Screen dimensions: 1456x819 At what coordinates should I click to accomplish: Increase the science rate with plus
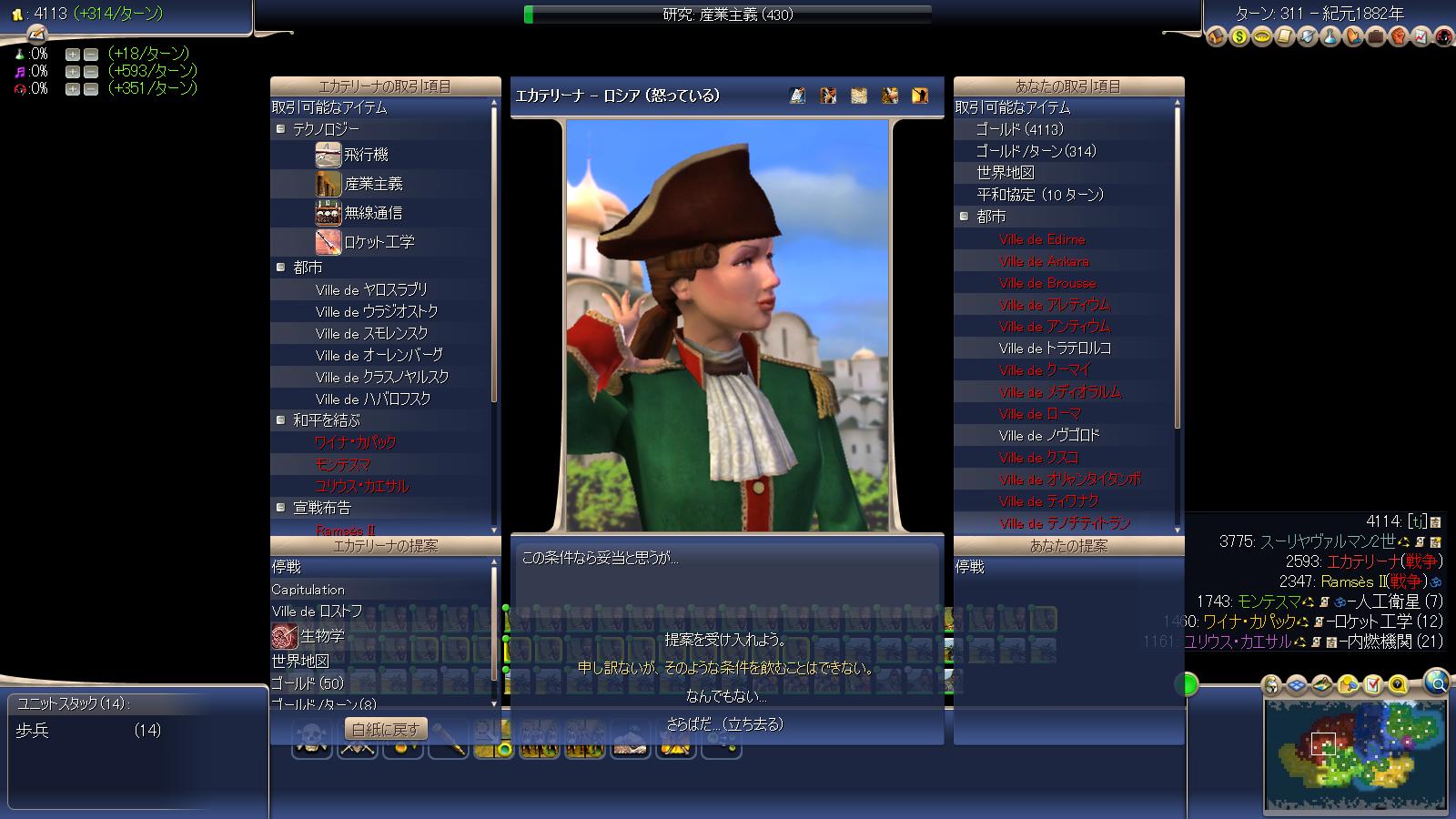click(73, 55)
